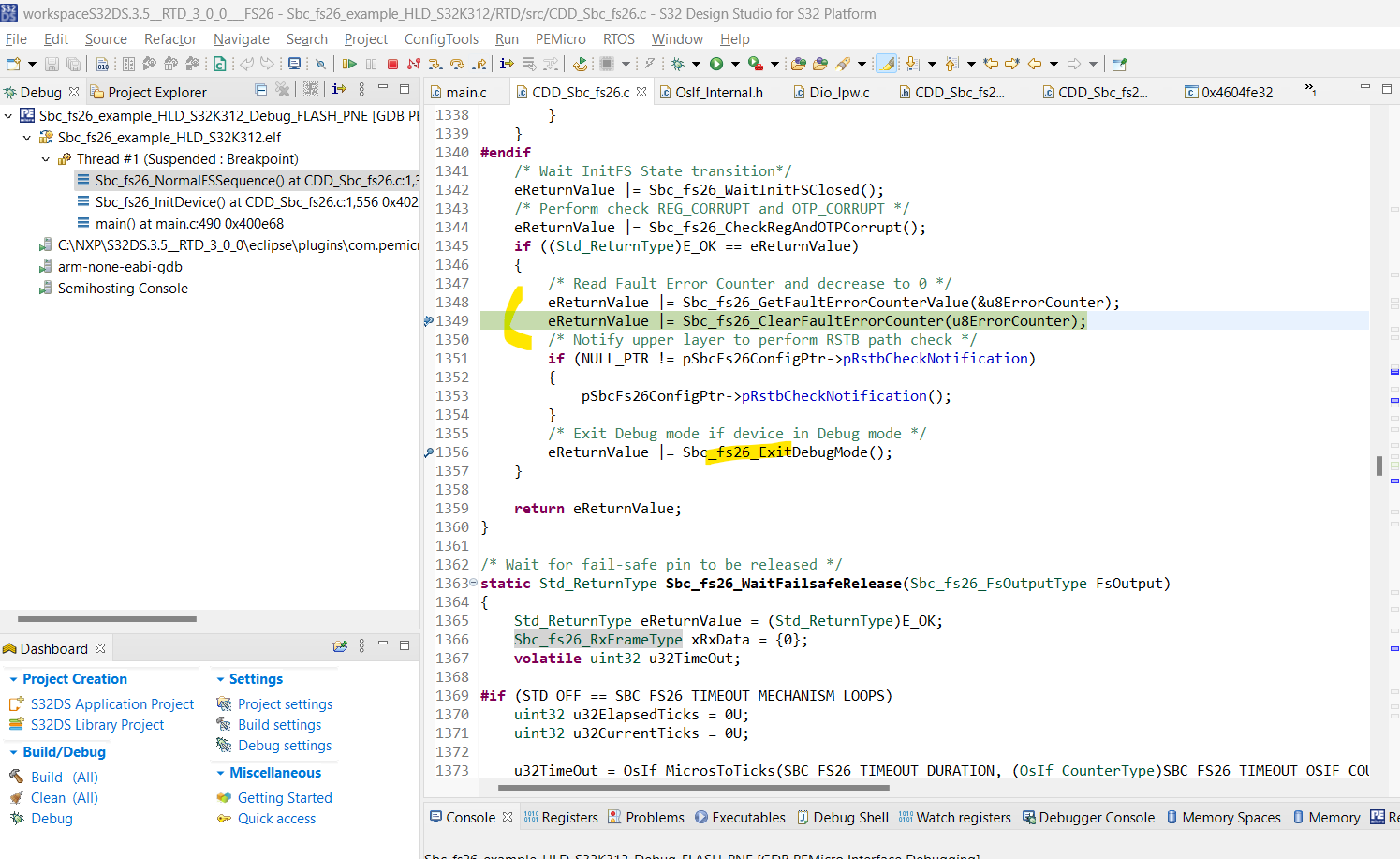Click the Step Return toolbar icon
This screenshot has width=1400, height=859.
[479, 64]
